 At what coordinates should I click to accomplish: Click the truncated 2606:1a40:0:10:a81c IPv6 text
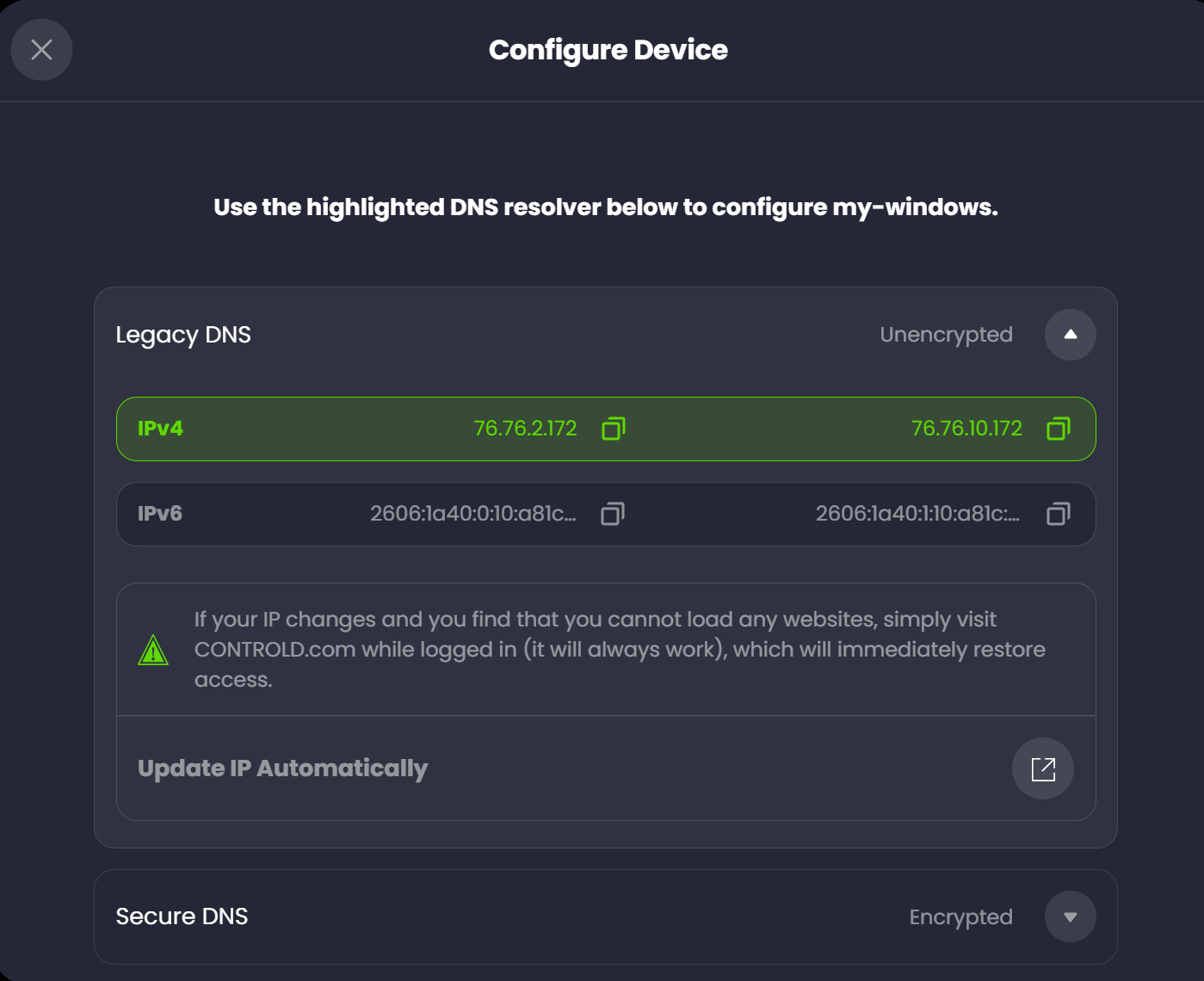473,514
